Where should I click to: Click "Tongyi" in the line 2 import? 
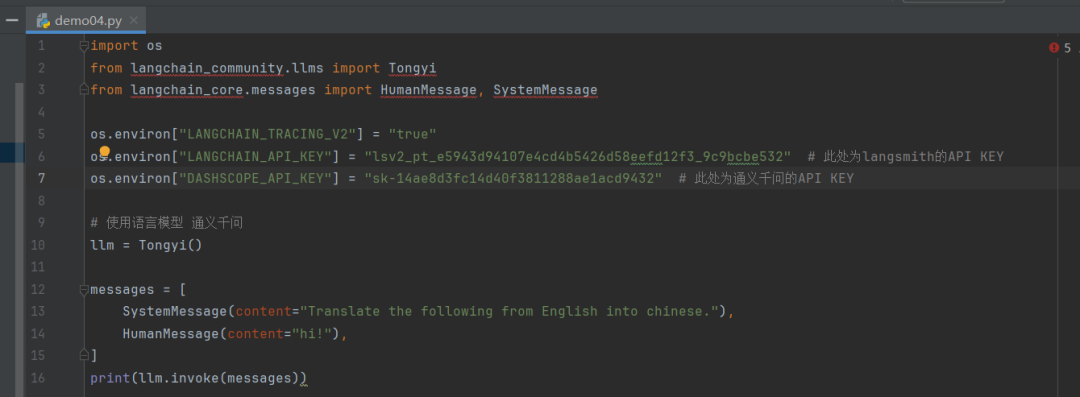(413, 68)
